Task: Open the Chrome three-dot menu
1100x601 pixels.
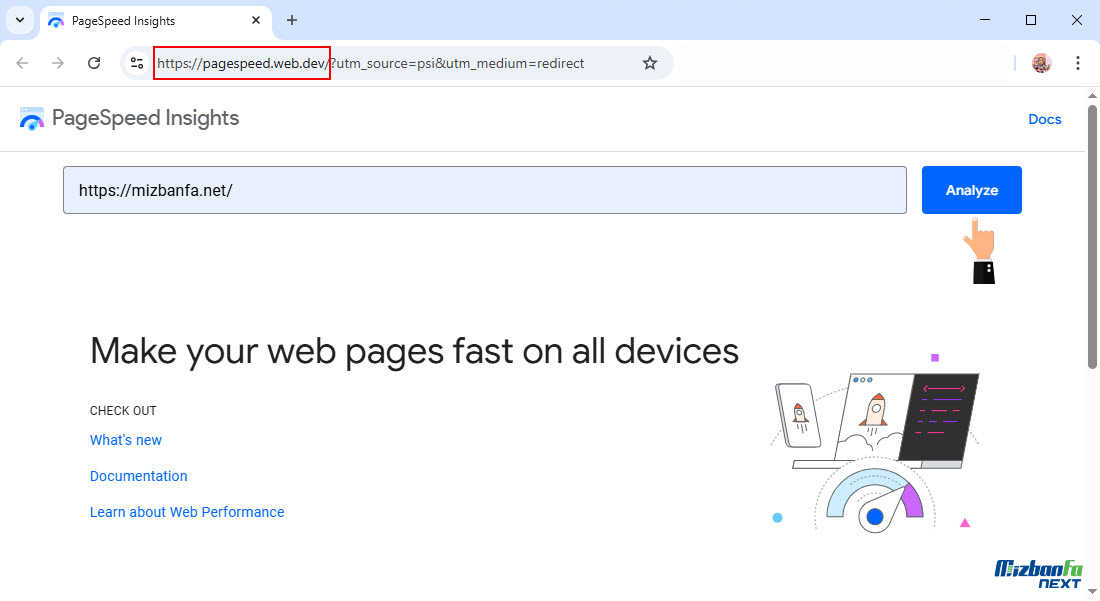Action: 1078,63
